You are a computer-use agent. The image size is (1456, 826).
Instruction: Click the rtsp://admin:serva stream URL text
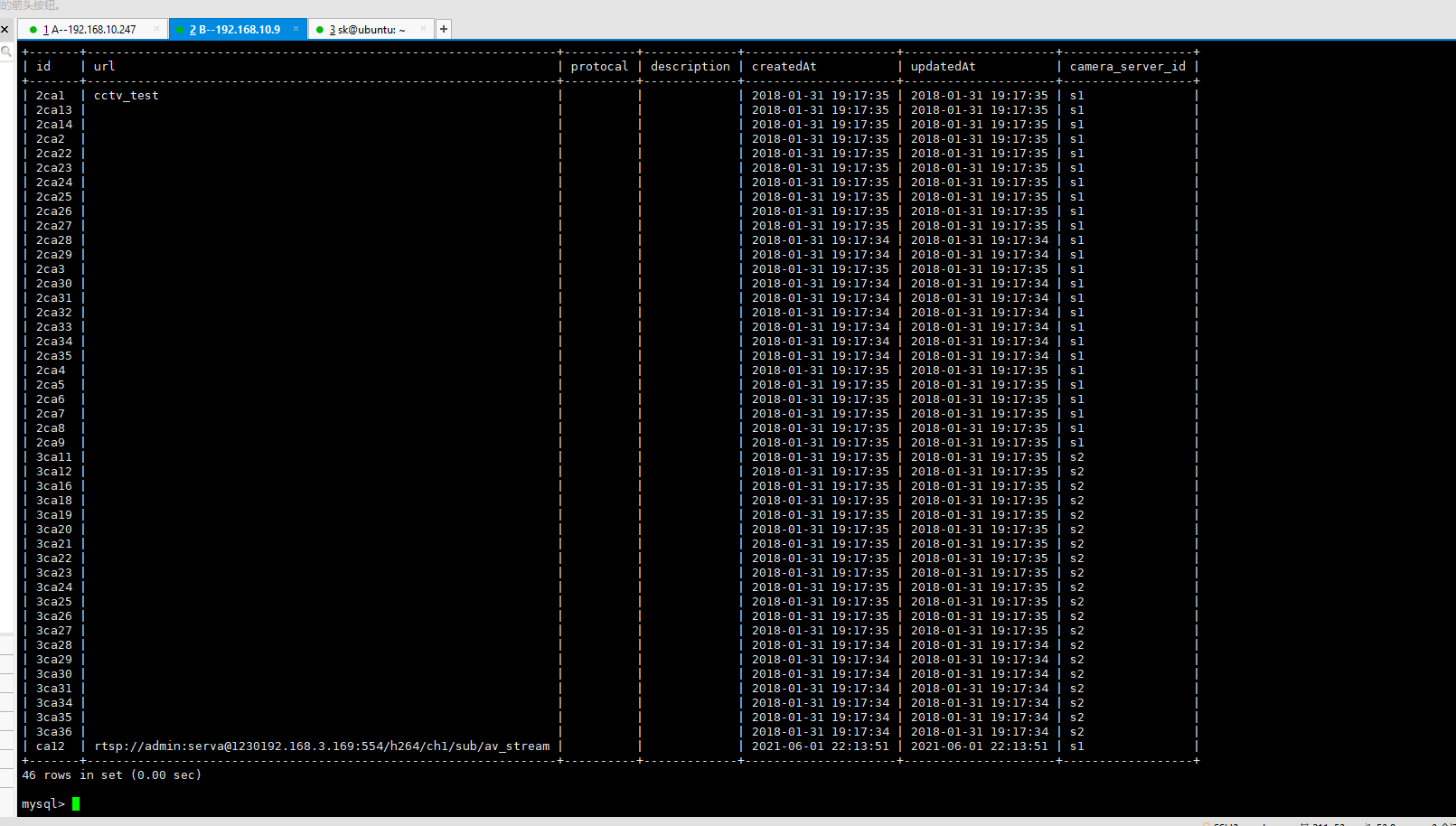(x=322, y=746)
